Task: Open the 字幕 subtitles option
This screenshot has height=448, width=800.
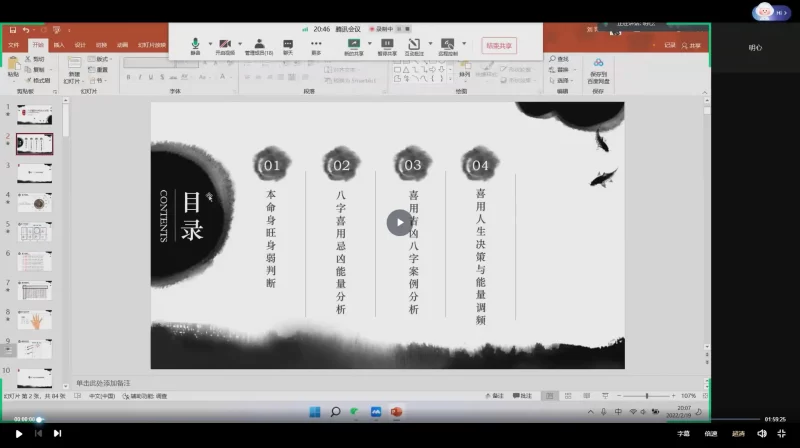Action: click(684, 433)
